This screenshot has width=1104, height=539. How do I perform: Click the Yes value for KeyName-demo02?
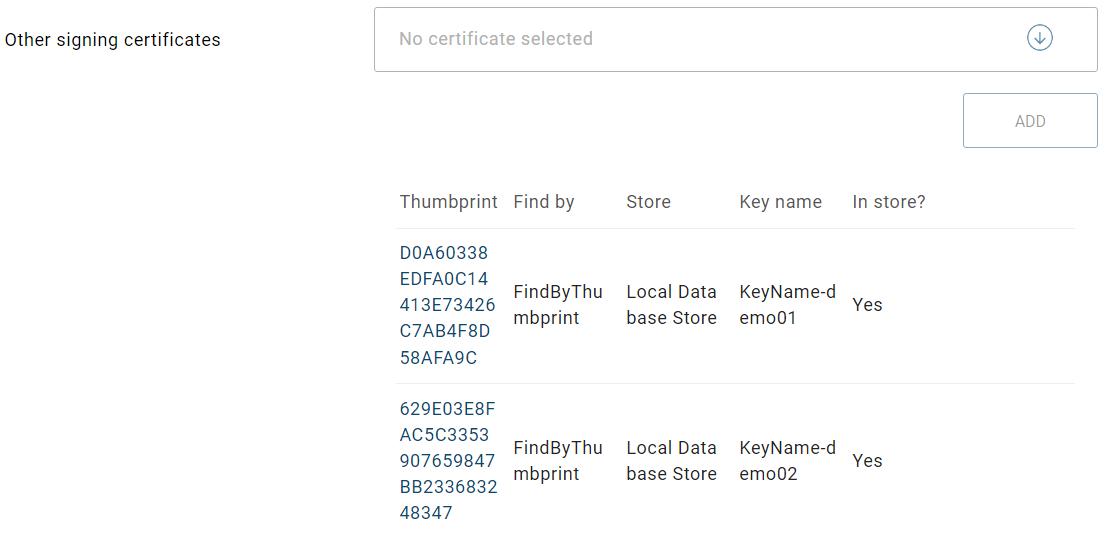[867, 461]
